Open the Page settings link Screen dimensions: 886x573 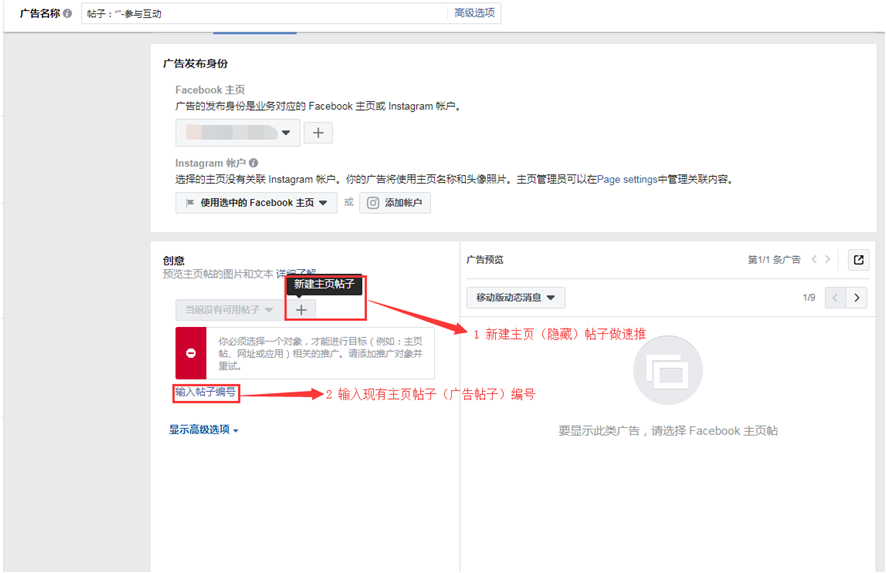(x=627, y=179)
